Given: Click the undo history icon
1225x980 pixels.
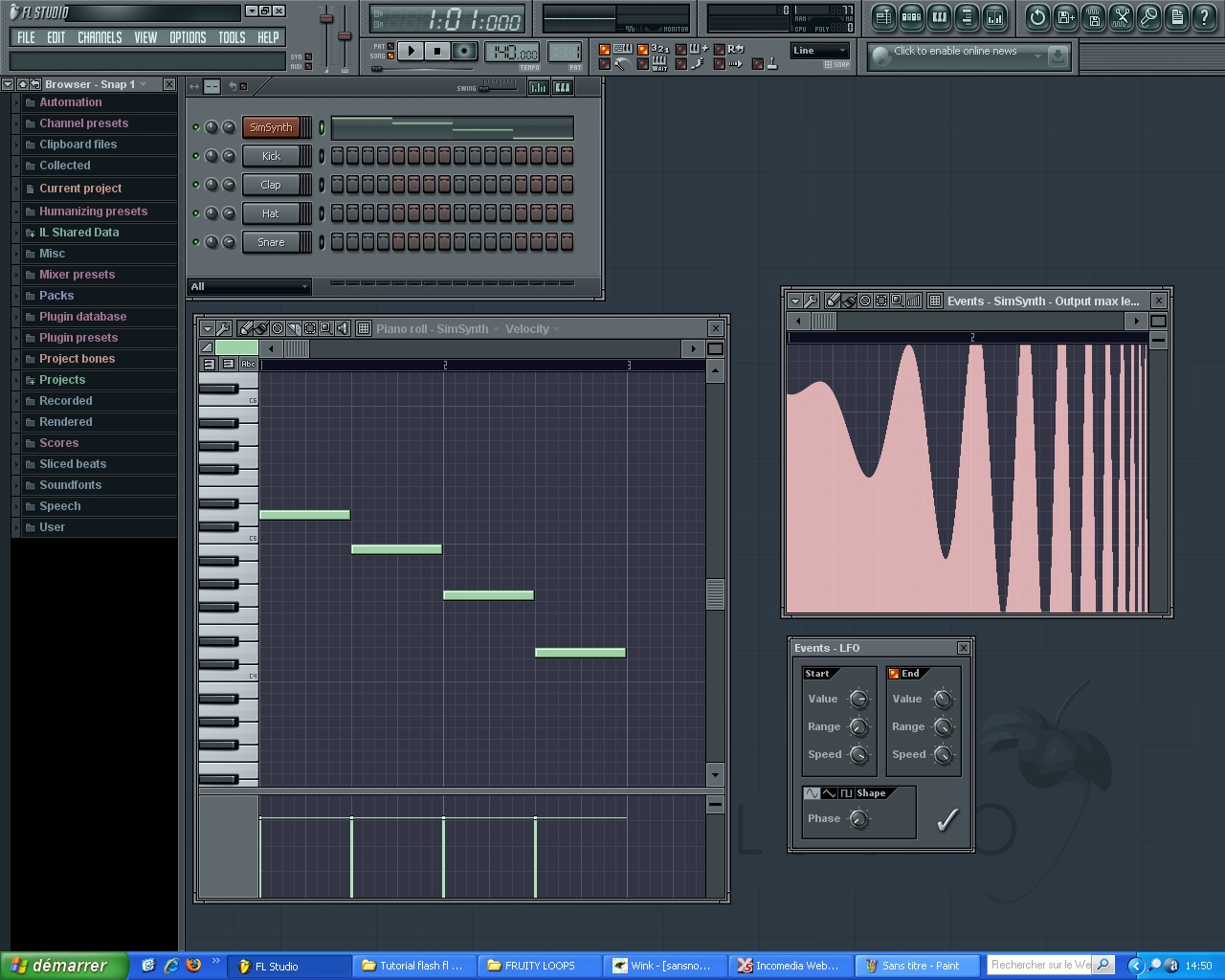Looking at the screenshot, I should pyautogui.click(x=1037, y=17).
